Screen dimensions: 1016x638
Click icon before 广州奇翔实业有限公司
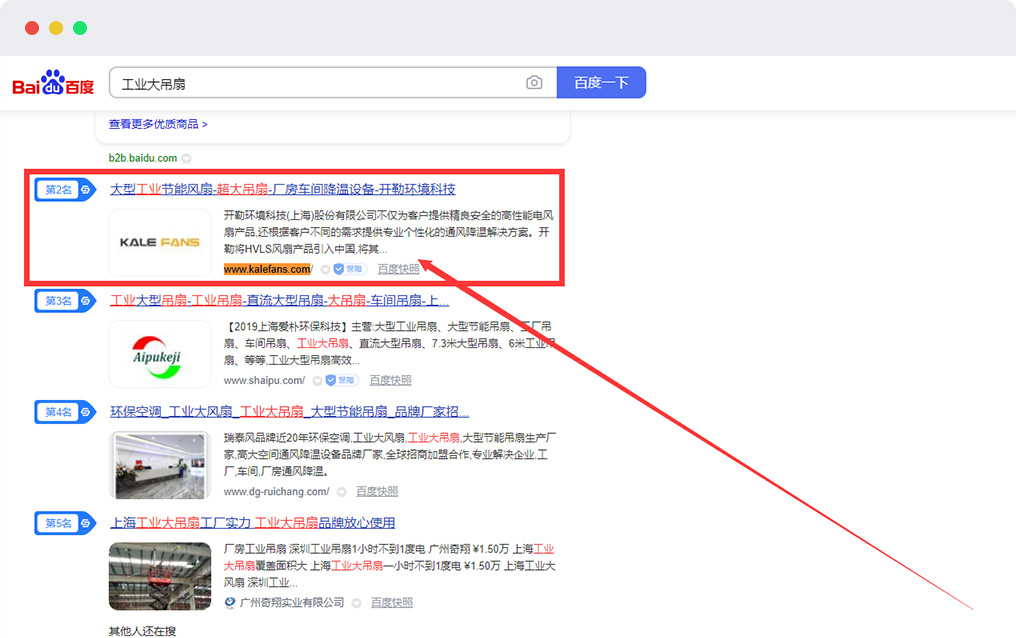coord(230,603)
